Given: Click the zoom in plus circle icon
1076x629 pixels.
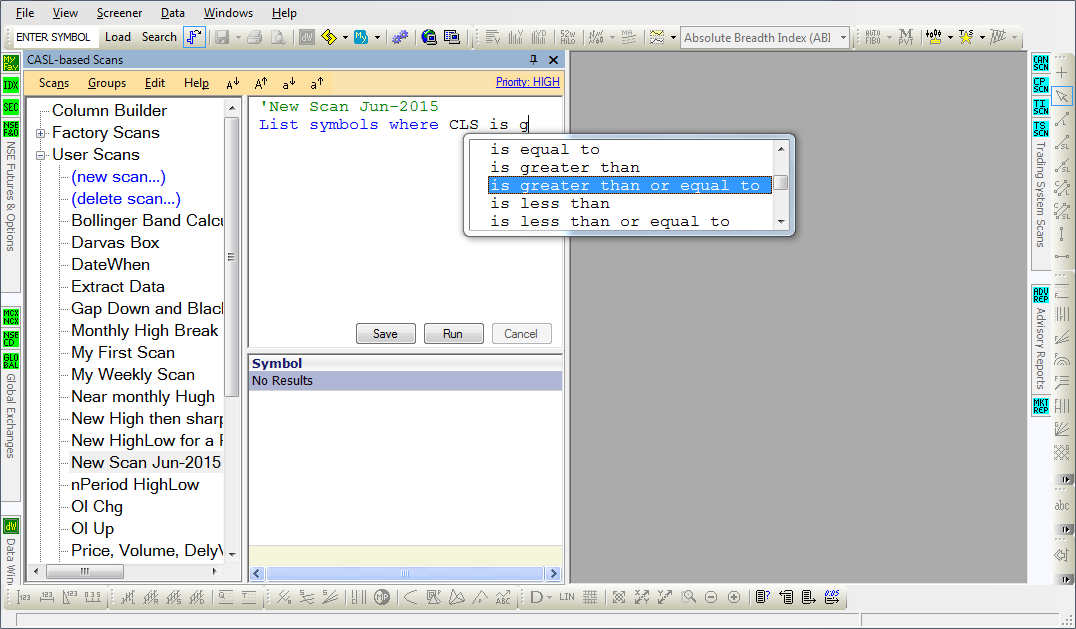Looking at the screenshot, I should pos(734,597).
